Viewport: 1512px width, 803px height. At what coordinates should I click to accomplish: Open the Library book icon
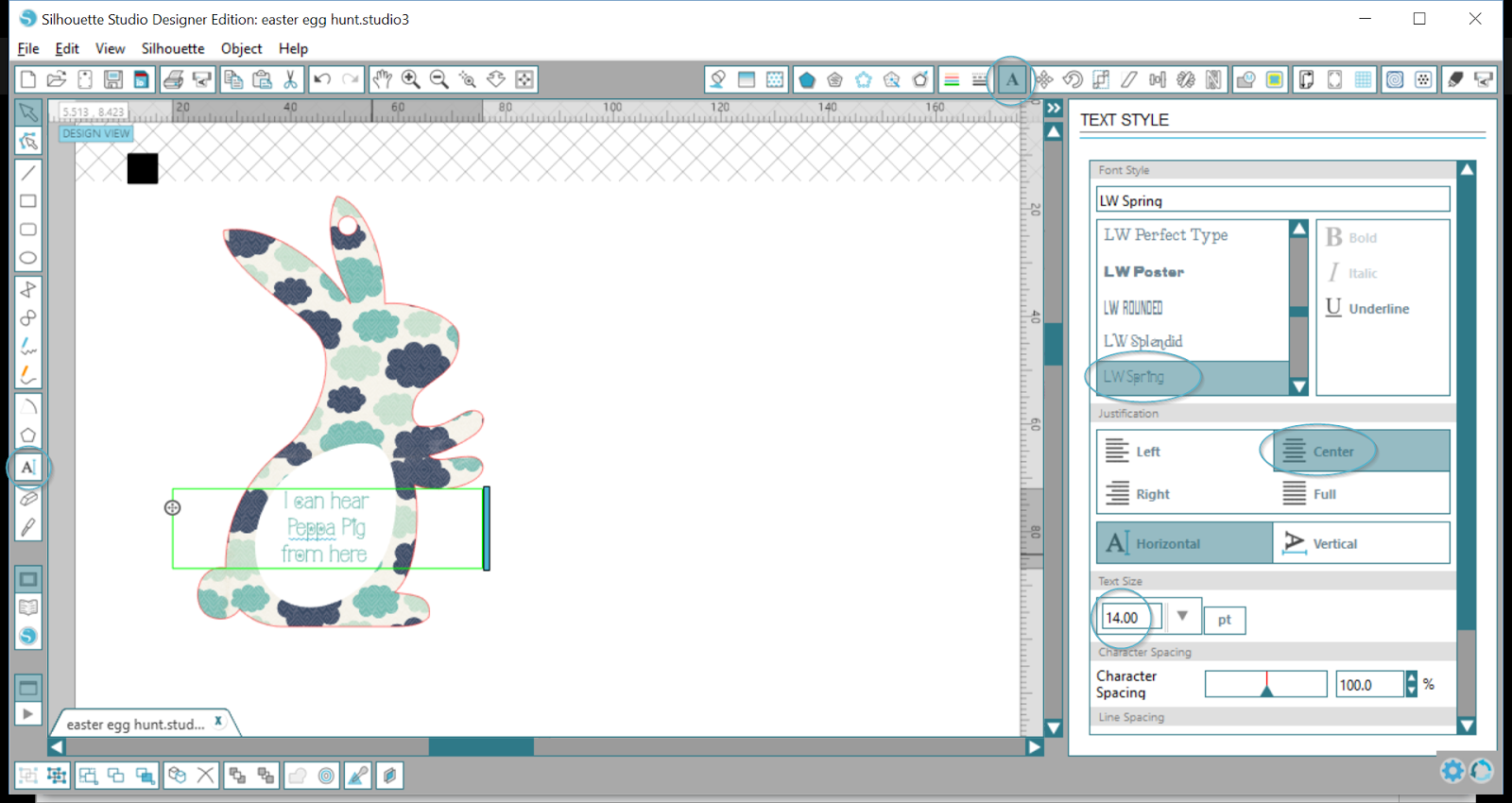28,607
